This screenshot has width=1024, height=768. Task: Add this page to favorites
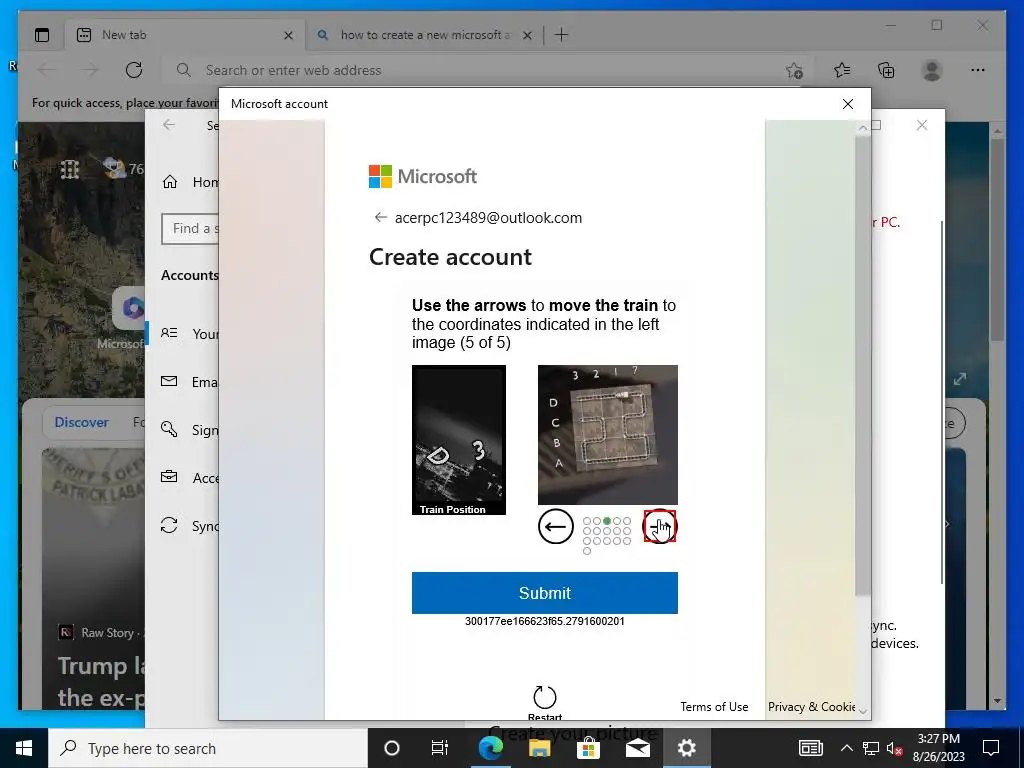794,70
